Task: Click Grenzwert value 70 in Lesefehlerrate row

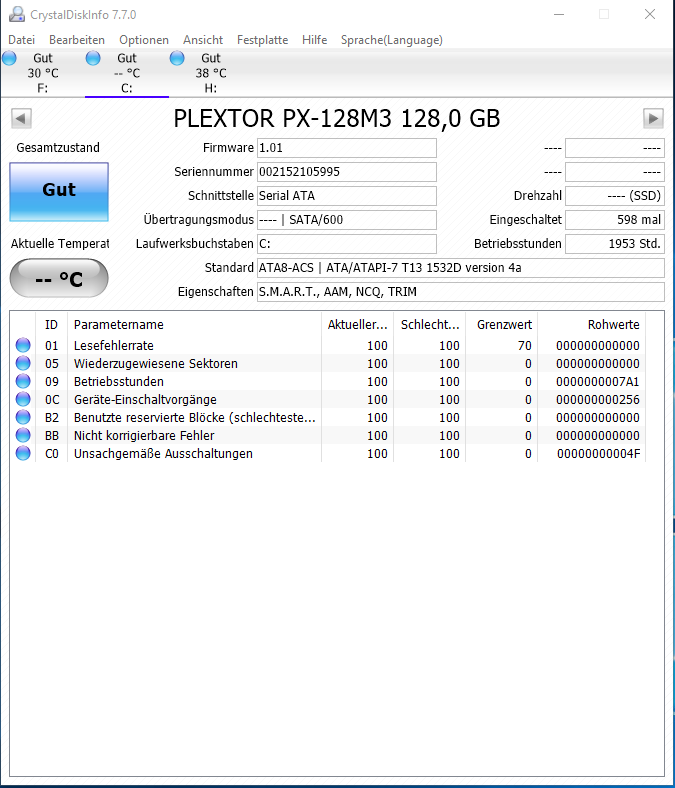Action: [x=524, y=346]
